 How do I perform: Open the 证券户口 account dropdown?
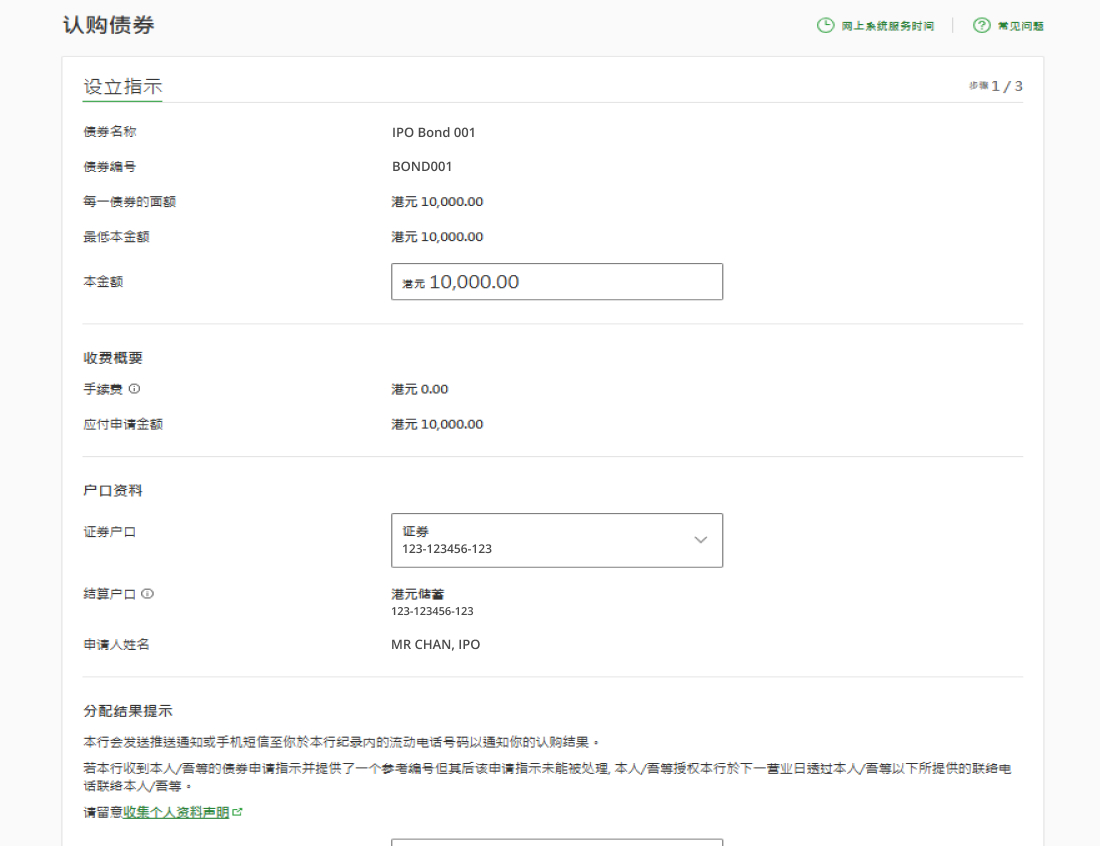pyautogui.click(x=556, y=540)
